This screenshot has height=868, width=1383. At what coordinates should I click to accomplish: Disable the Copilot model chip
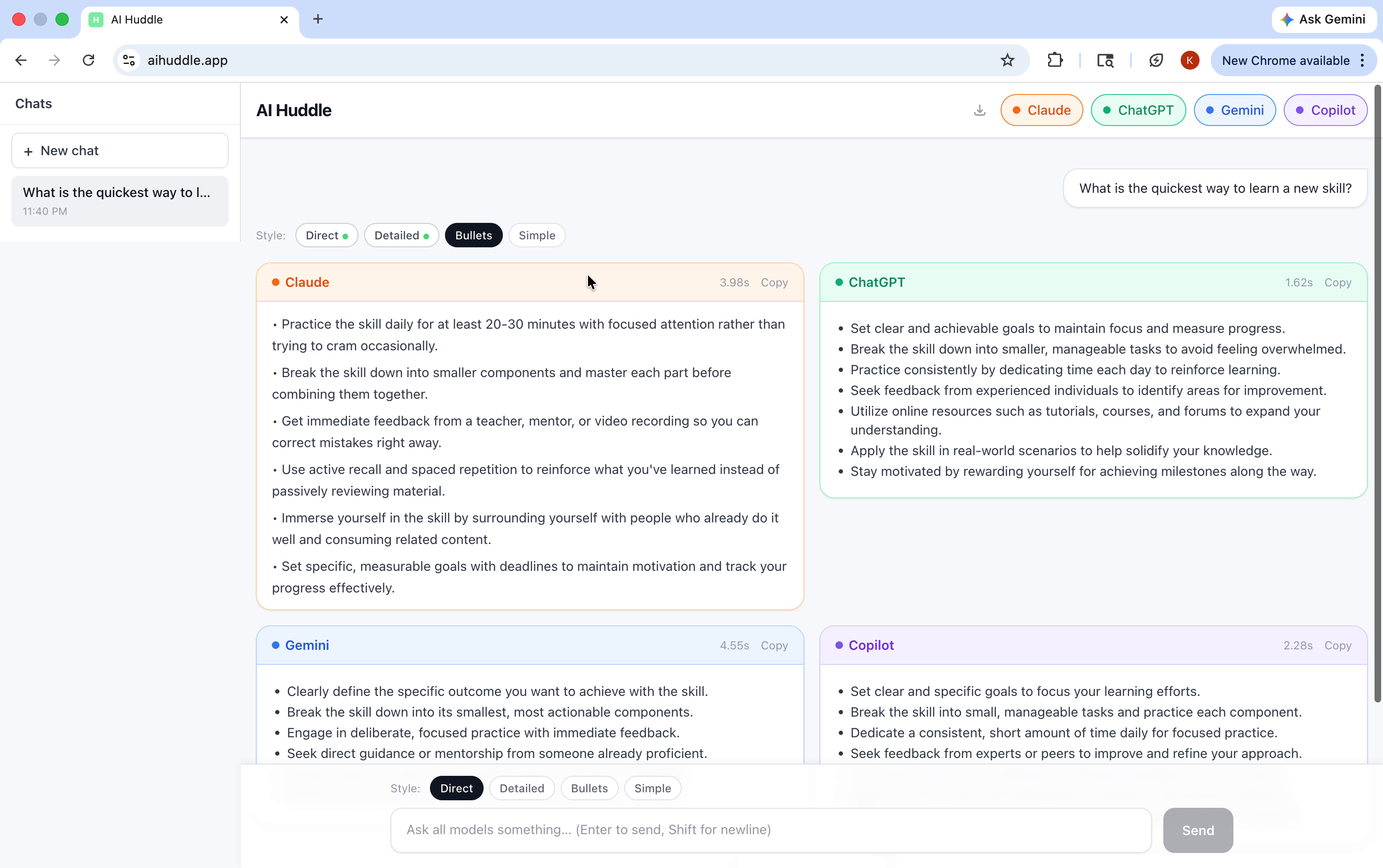pos(1325,110)
